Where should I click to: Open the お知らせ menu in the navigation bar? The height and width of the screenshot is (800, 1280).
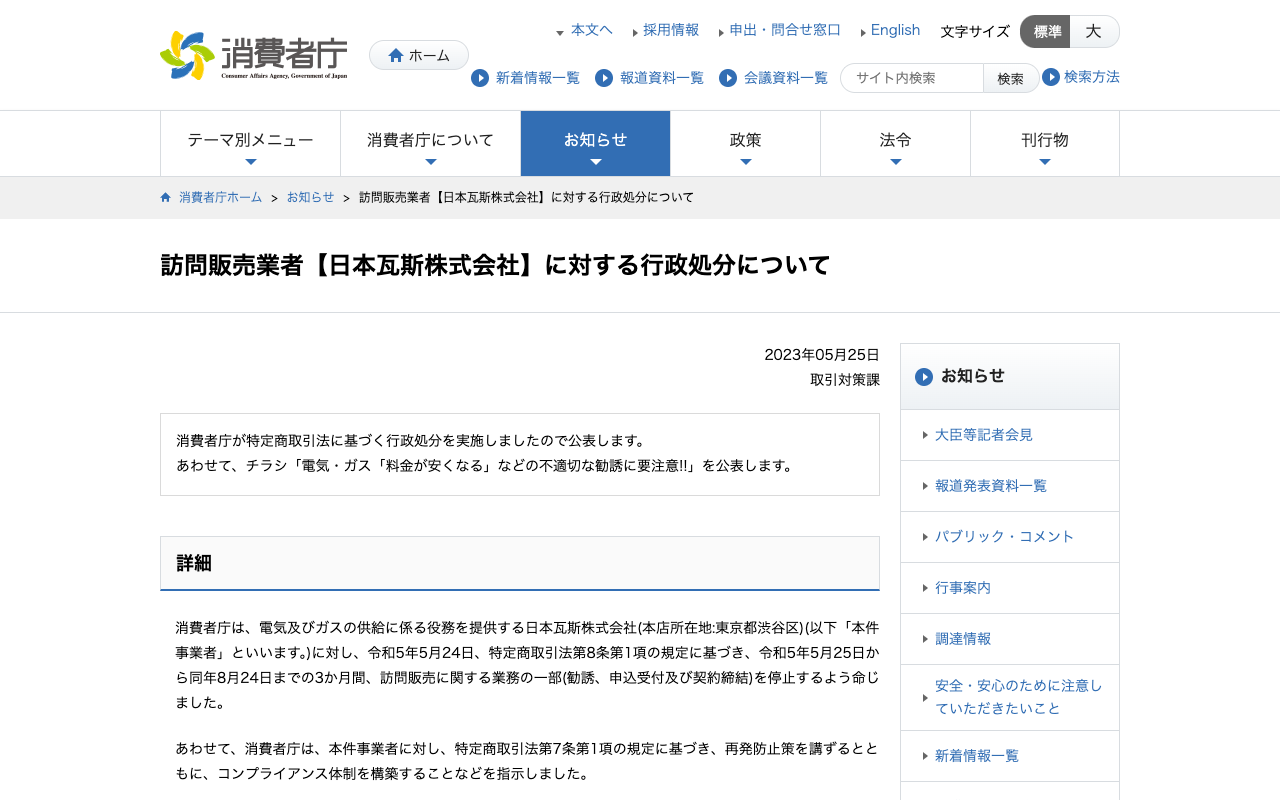tap(596, 144)
